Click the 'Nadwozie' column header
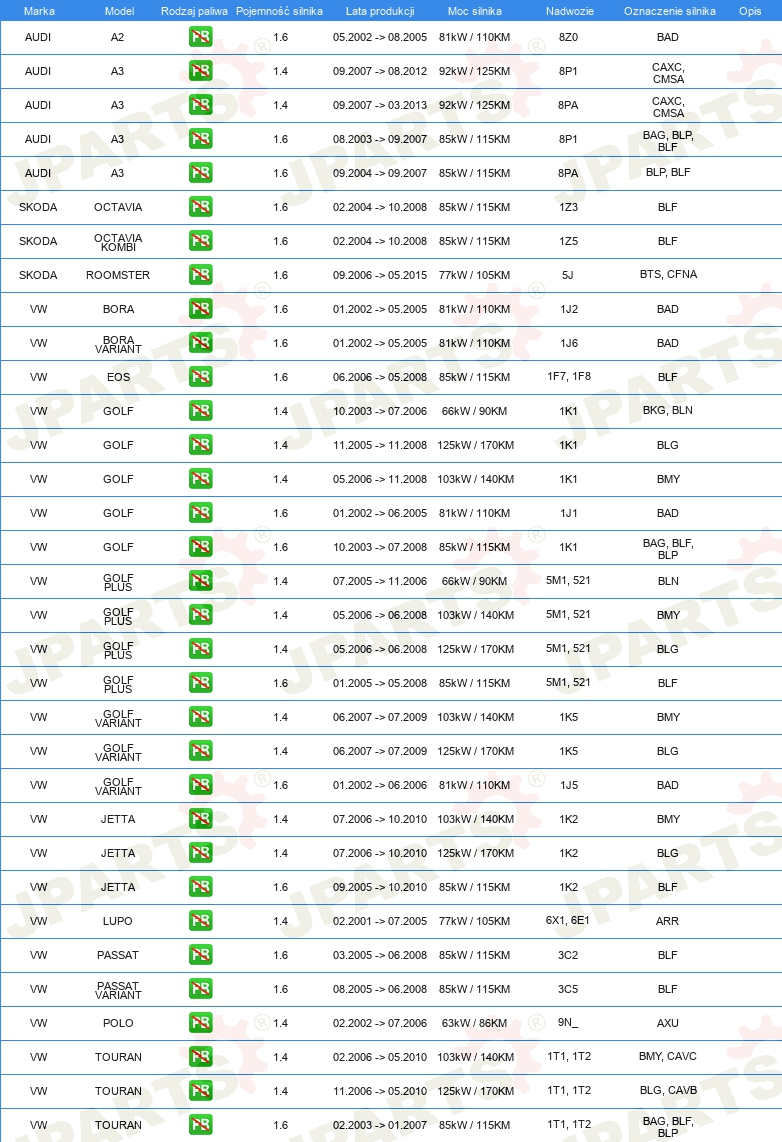Viewport: 782px width, 1142px height. point(569,11)
